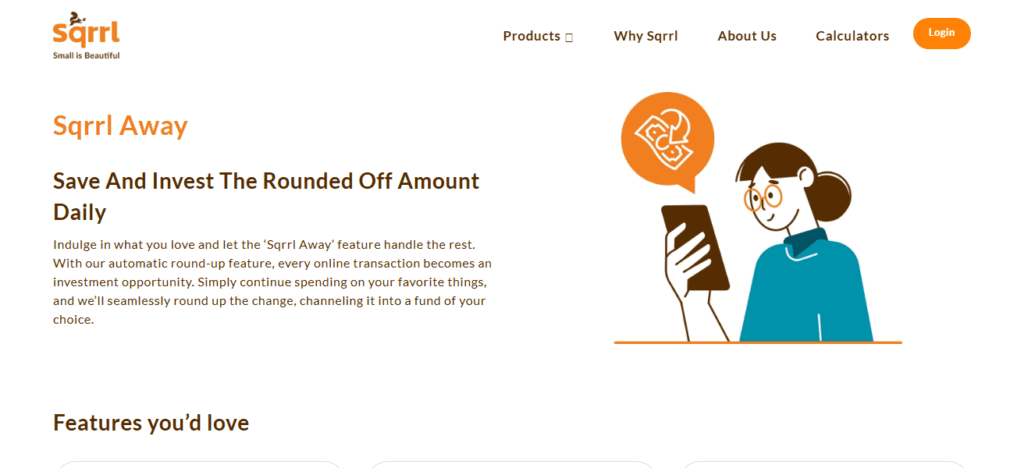
Task: Open the About Us page
Action: 746,36
